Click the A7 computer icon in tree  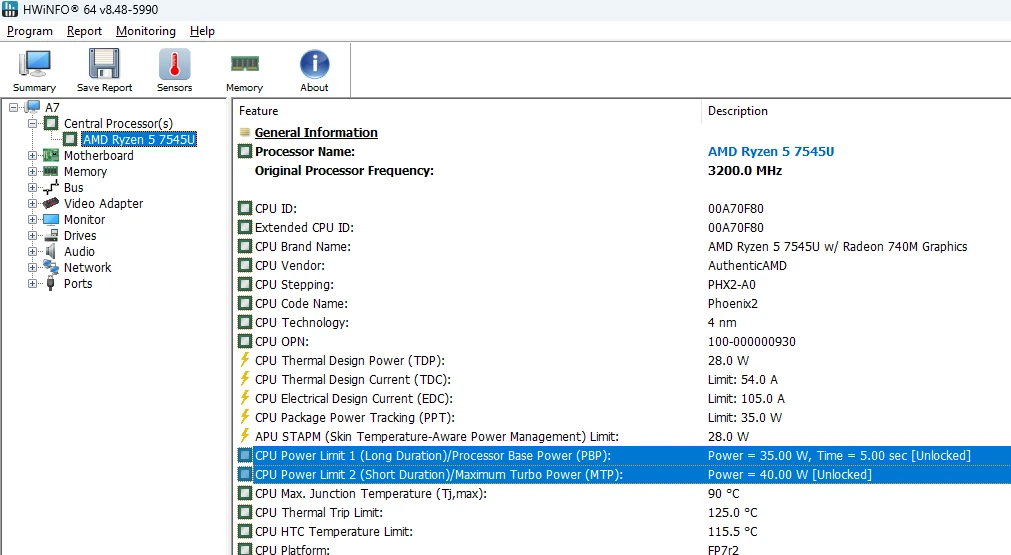point(33,107)
